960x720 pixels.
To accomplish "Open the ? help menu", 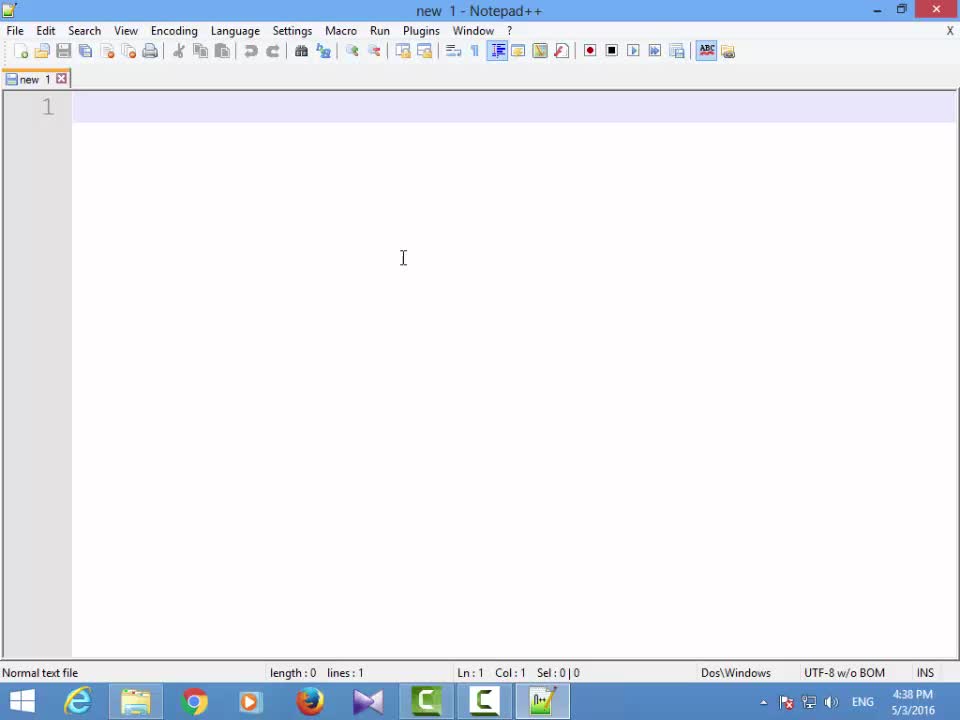I will point(509,31).
